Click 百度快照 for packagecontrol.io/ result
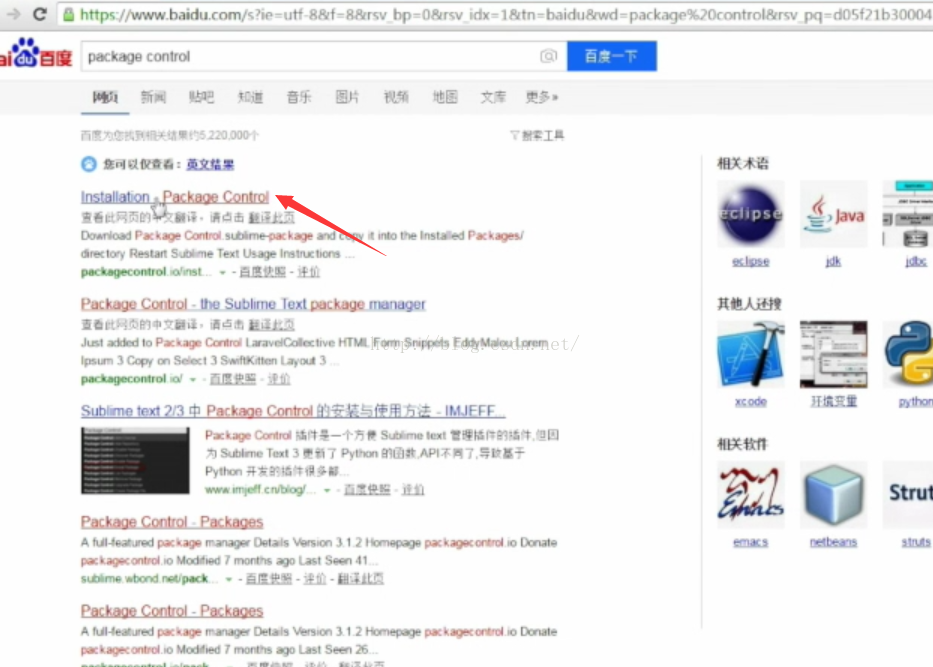Screen dimensions: 933x667 point(233,378)
